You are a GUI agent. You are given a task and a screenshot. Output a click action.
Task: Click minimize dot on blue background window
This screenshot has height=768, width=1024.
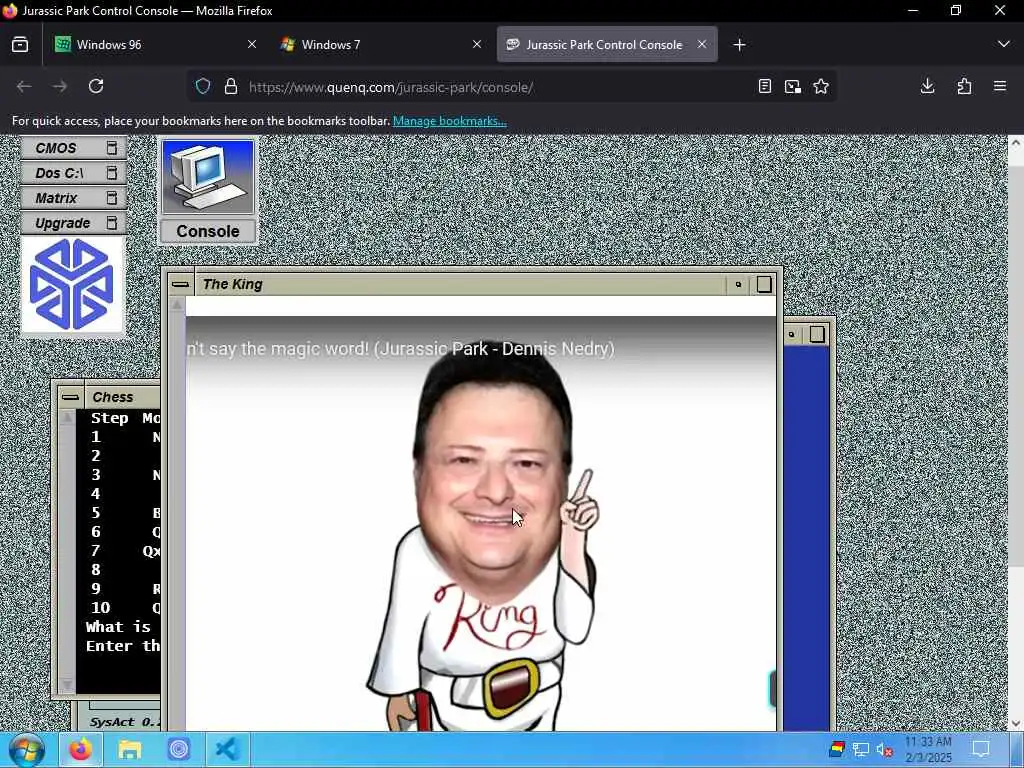coord(792,335)
